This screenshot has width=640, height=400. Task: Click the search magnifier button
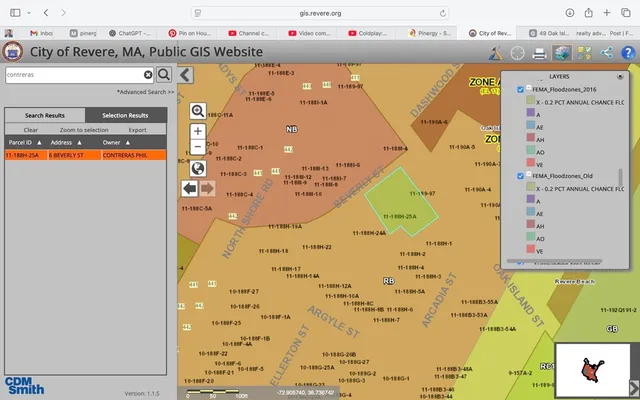pyautogui.click(x=163, y=74)
